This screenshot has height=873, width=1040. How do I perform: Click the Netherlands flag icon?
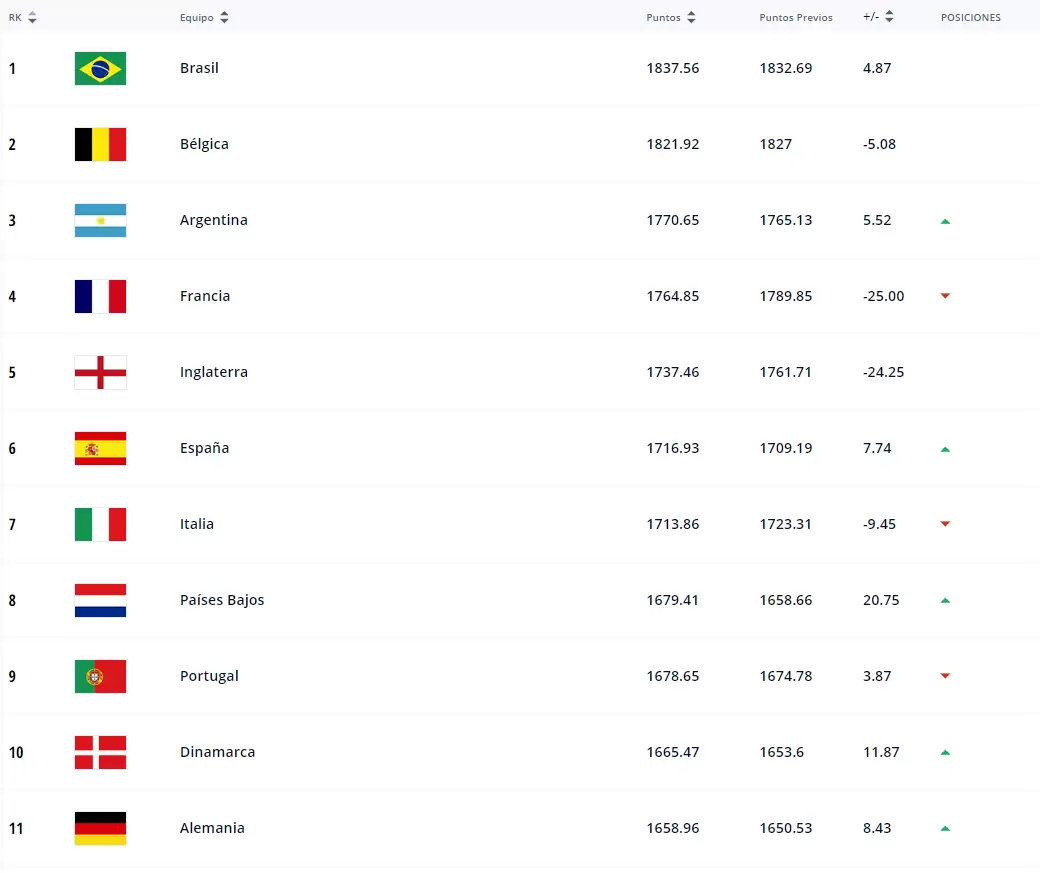pyautogui.click(x=100, y=600)
